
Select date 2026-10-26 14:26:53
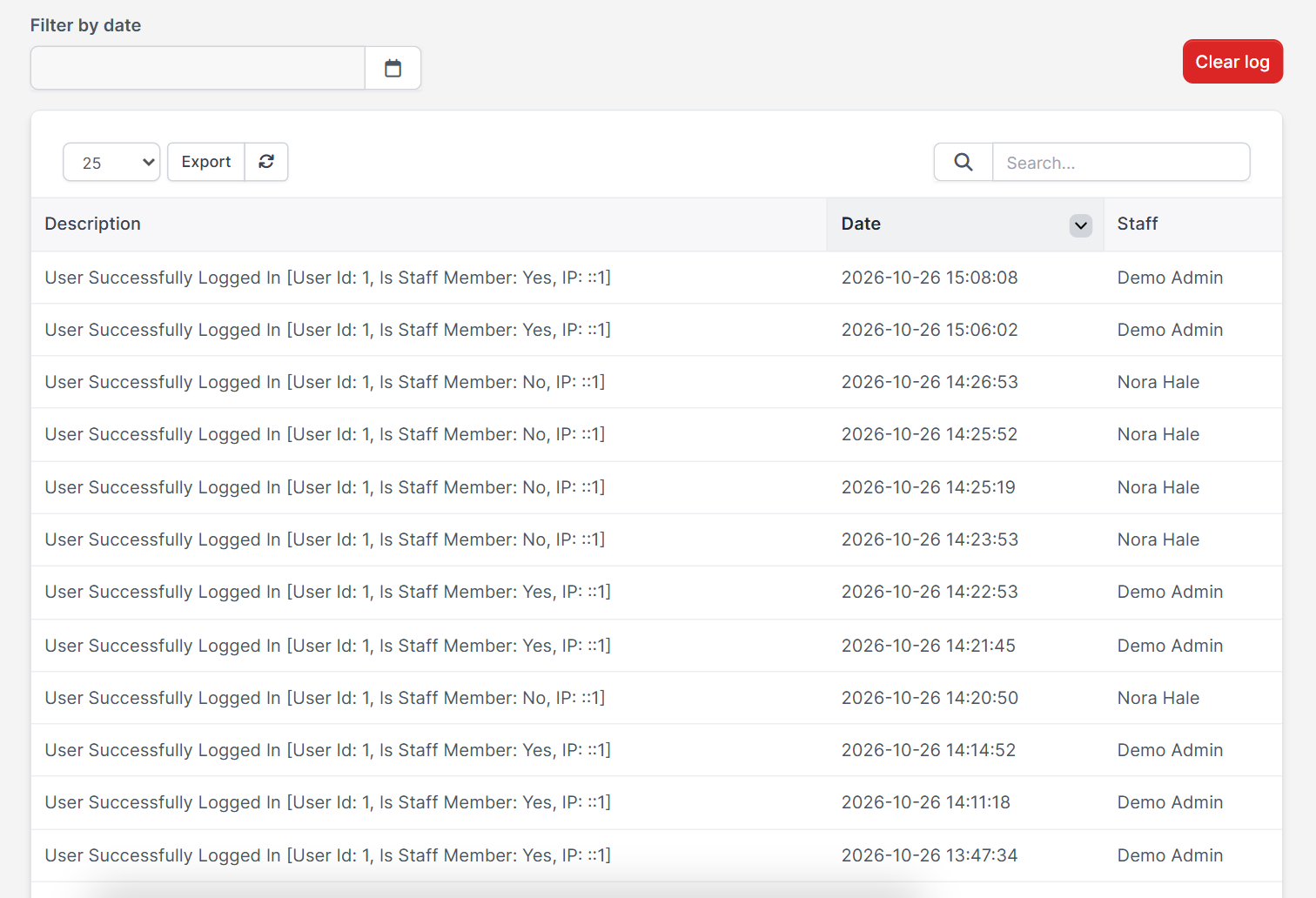[930, 382]
